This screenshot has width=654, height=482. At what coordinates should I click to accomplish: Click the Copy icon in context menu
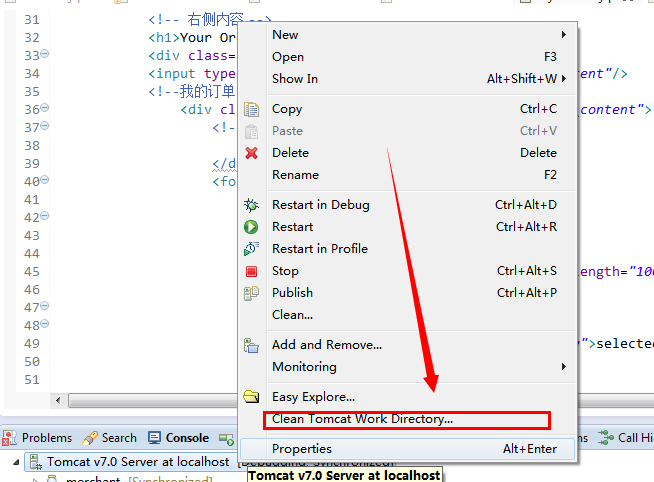[251, 110]
